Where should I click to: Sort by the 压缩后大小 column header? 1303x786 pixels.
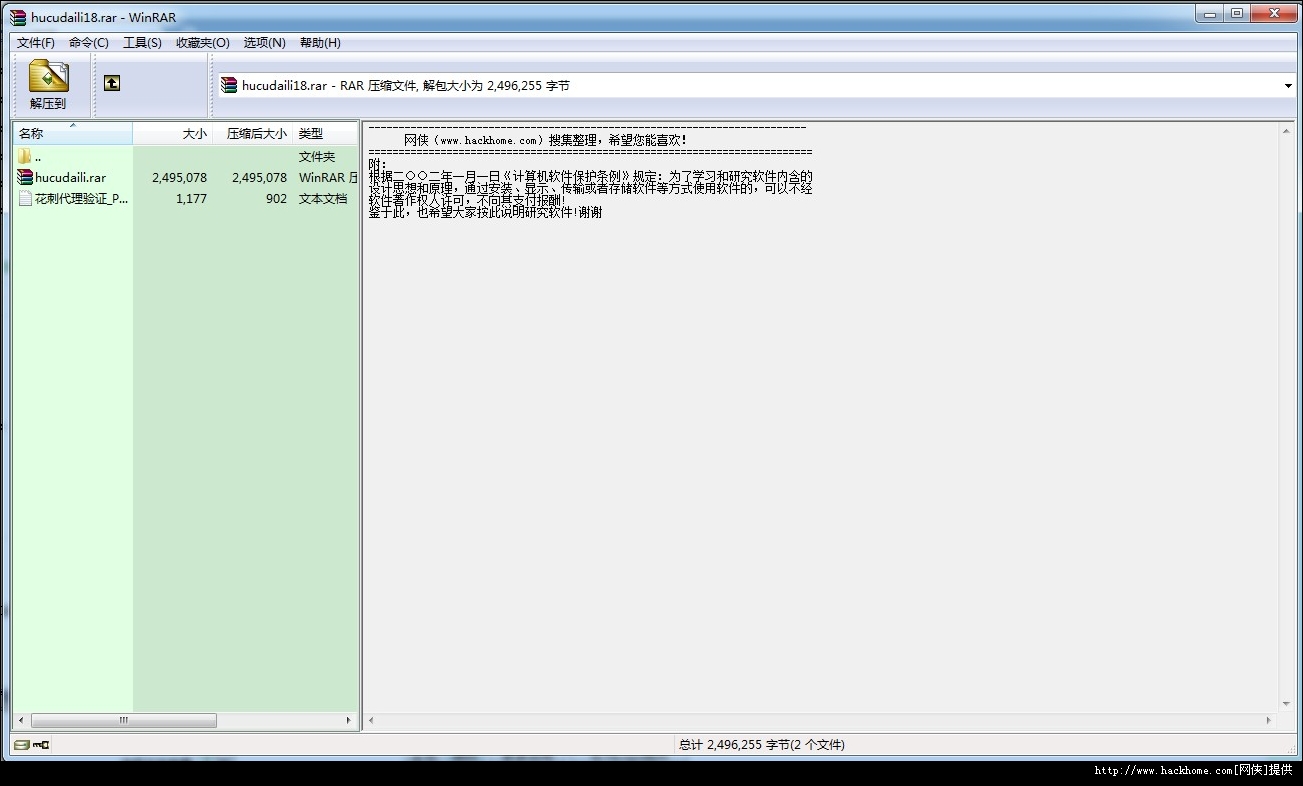point(252,133)
